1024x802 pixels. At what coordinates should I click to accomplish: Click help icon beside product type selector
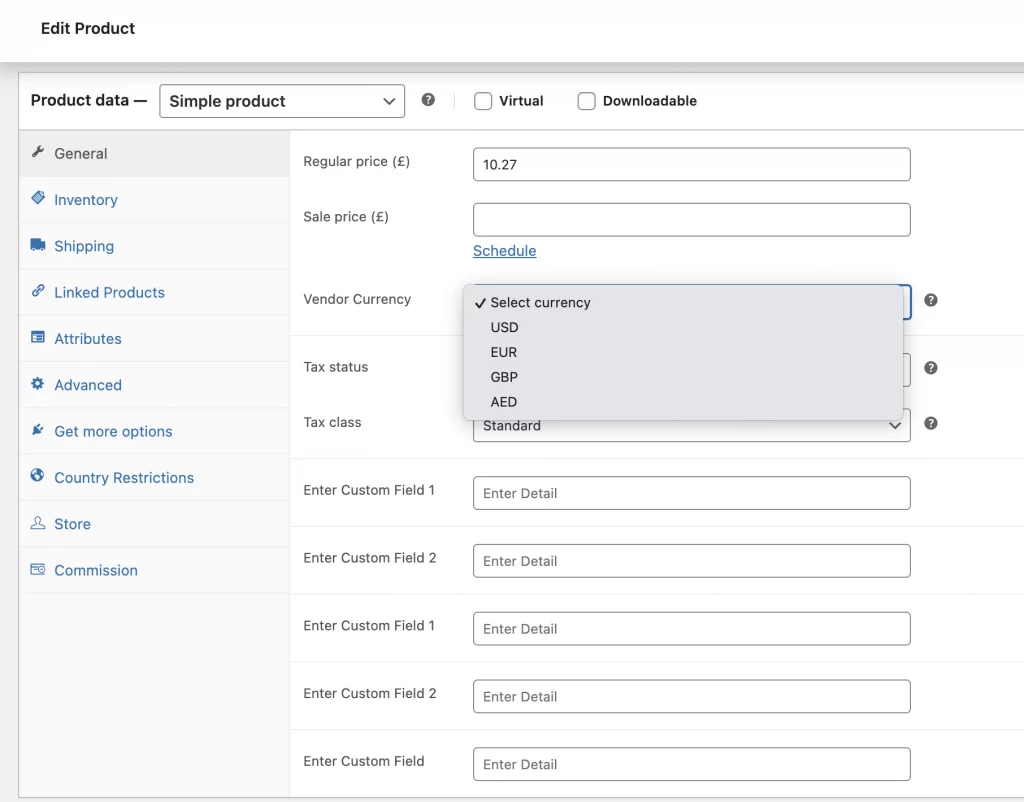tap(428, 100)
